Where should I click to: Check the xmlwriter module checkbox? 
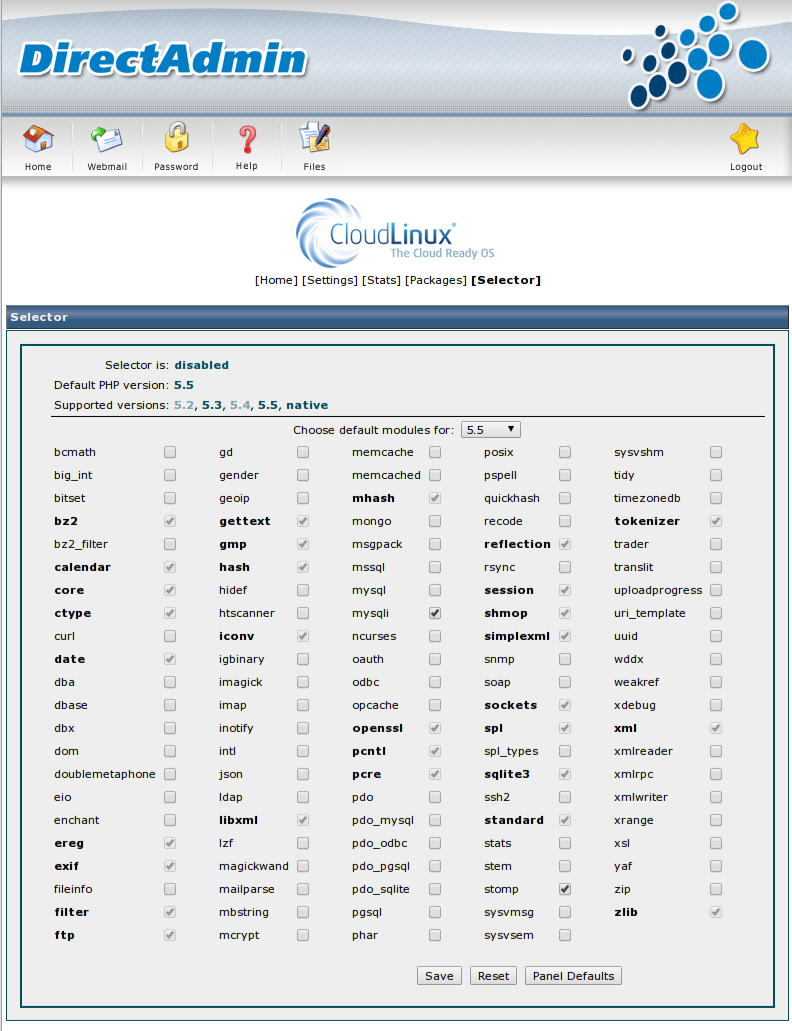click(x=716, y=798)
